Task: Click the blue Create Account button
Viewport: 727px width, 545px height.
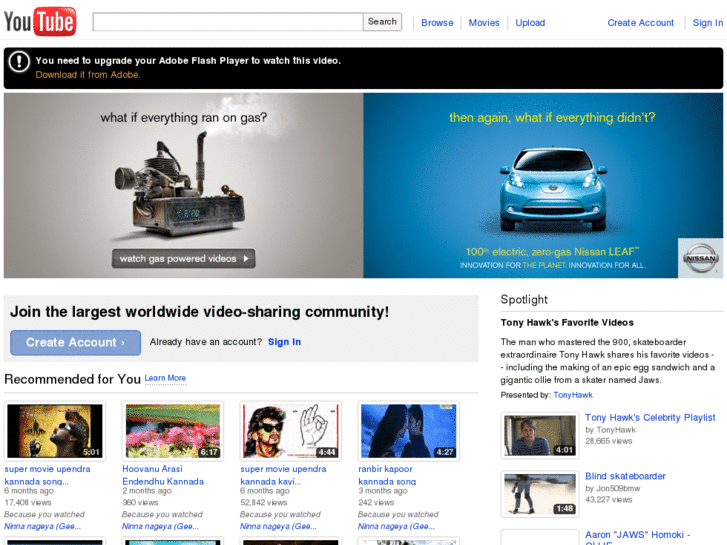Action: tap(75, 343)
